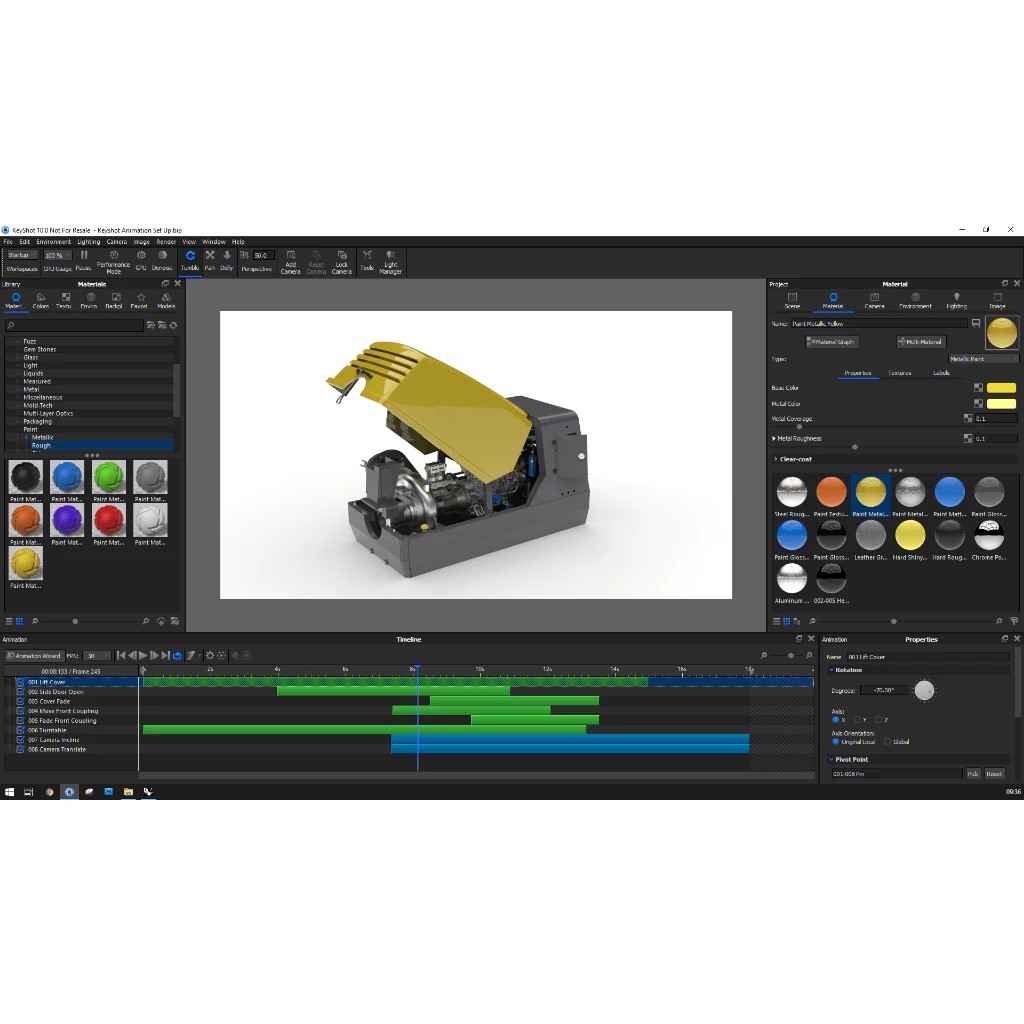
Task: Click the Lock Camera icon
Action: click(342, 261)
